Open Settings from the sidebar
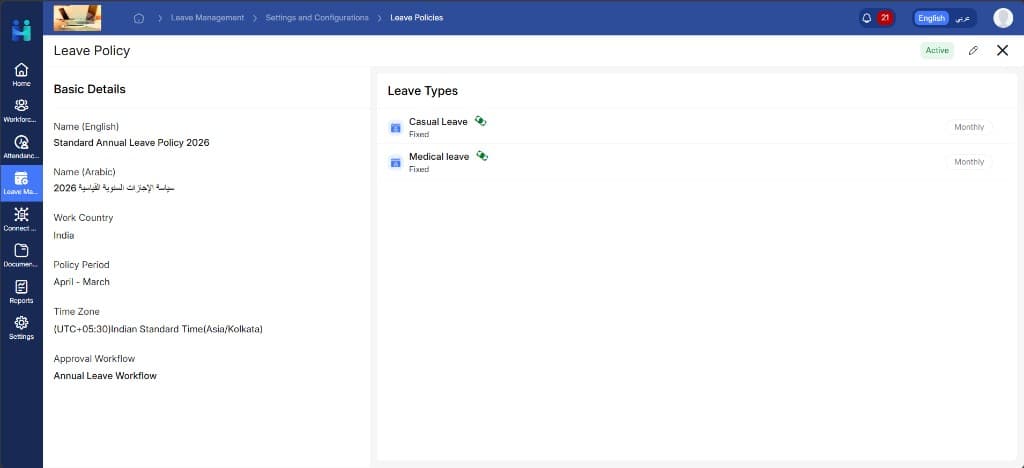Image resolution: width=1024 pixels, height=468 pixels. pos(21,328)
